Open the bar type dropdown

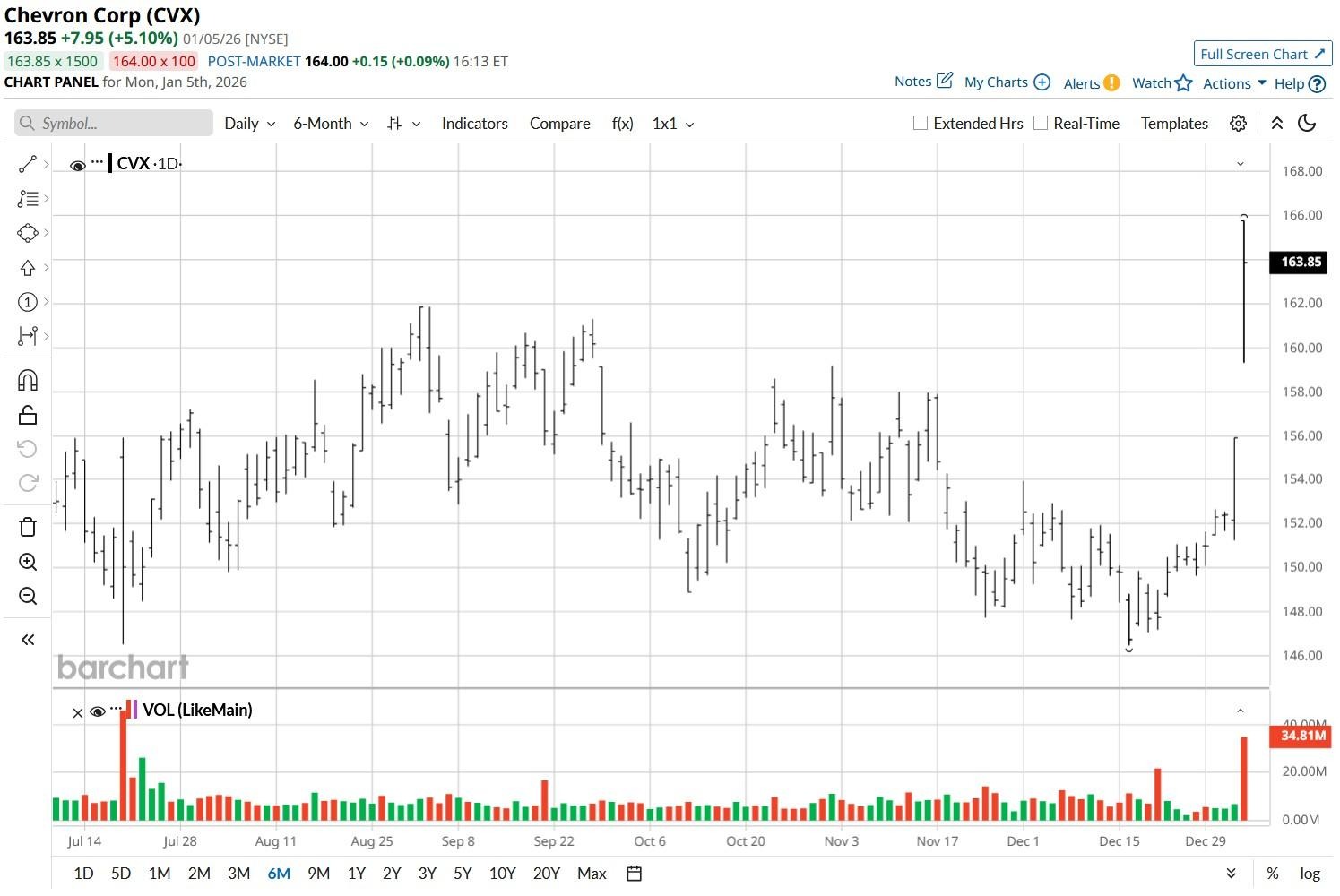pyautogui.click(x=403, y=124)
